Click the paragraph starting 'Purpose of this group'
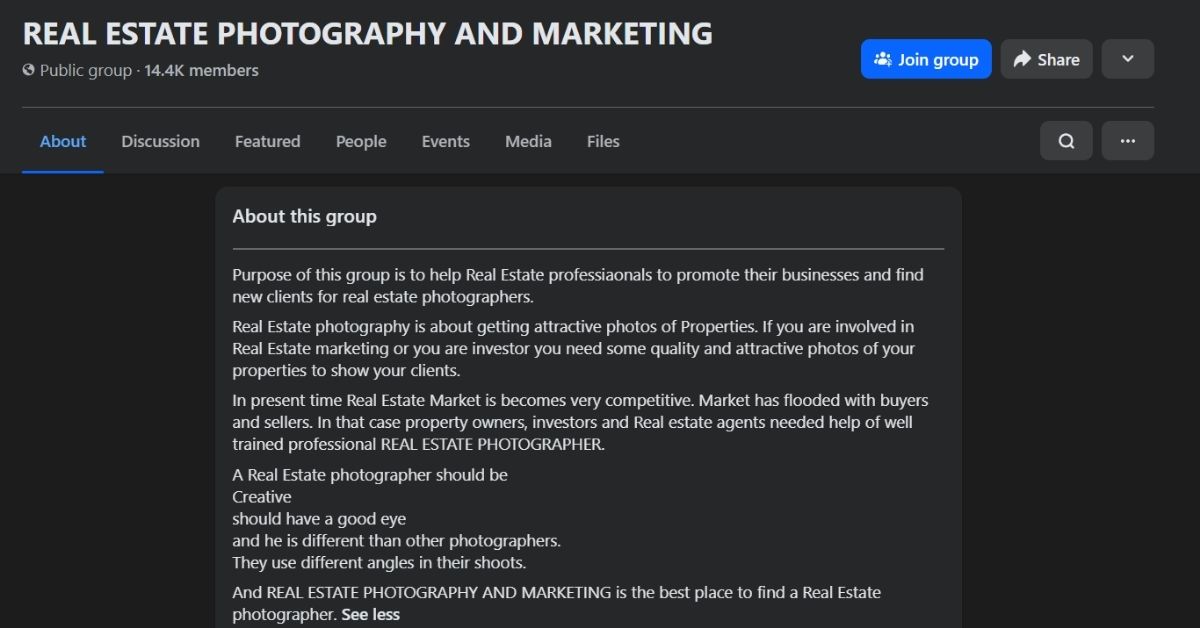 coord(577,286)
